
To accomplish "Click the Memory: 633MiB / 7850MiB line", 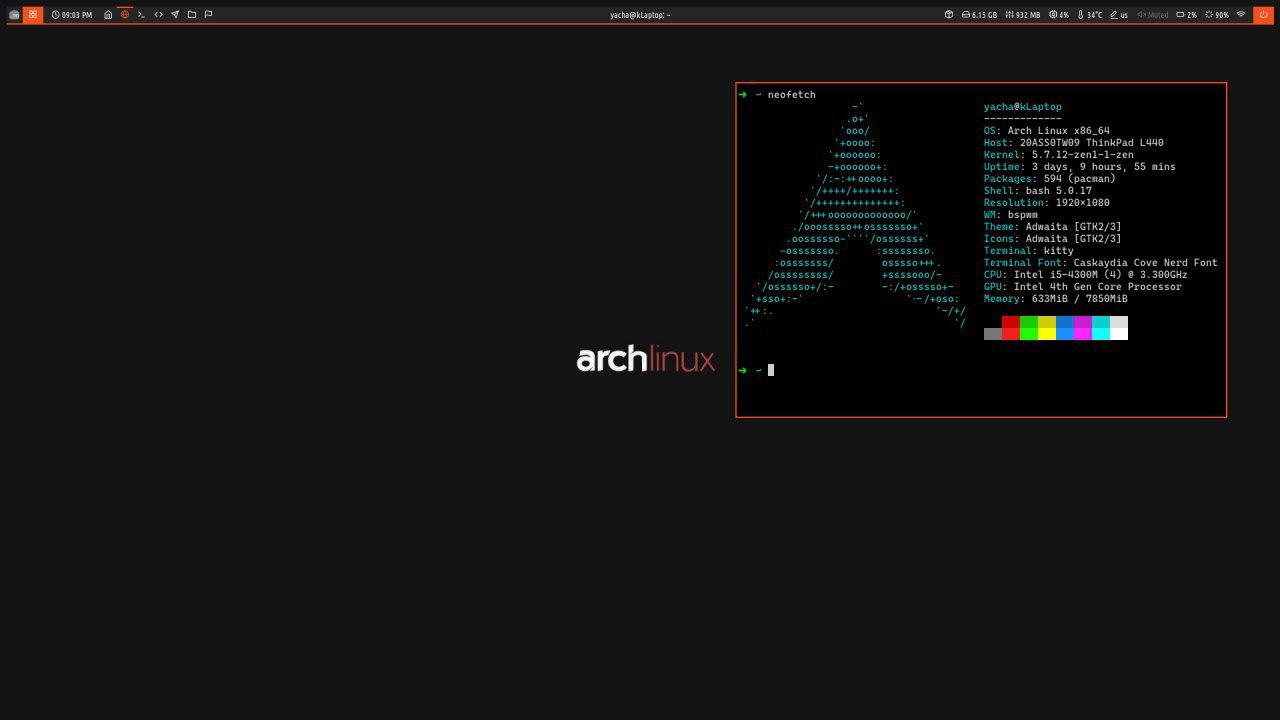I will point(1055,299).
